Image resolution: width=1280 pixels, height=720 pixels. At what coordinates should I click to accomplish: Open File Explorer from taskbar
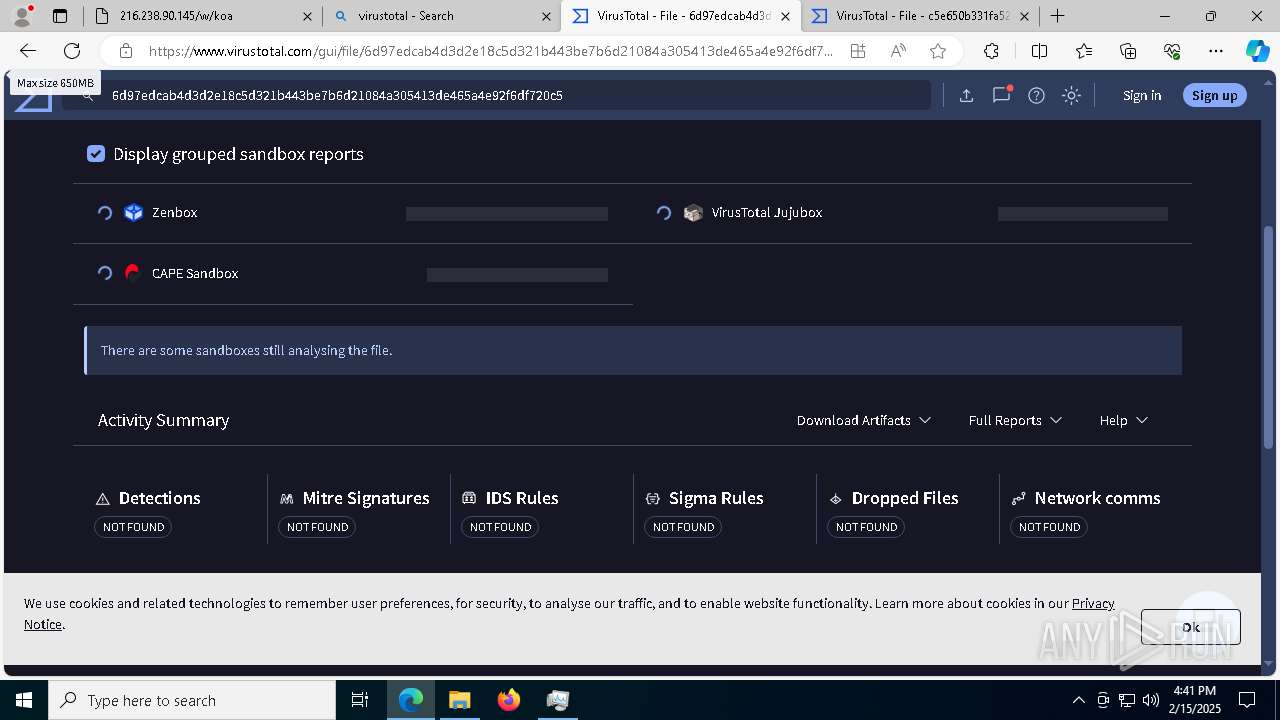click(x=460, y=700)
